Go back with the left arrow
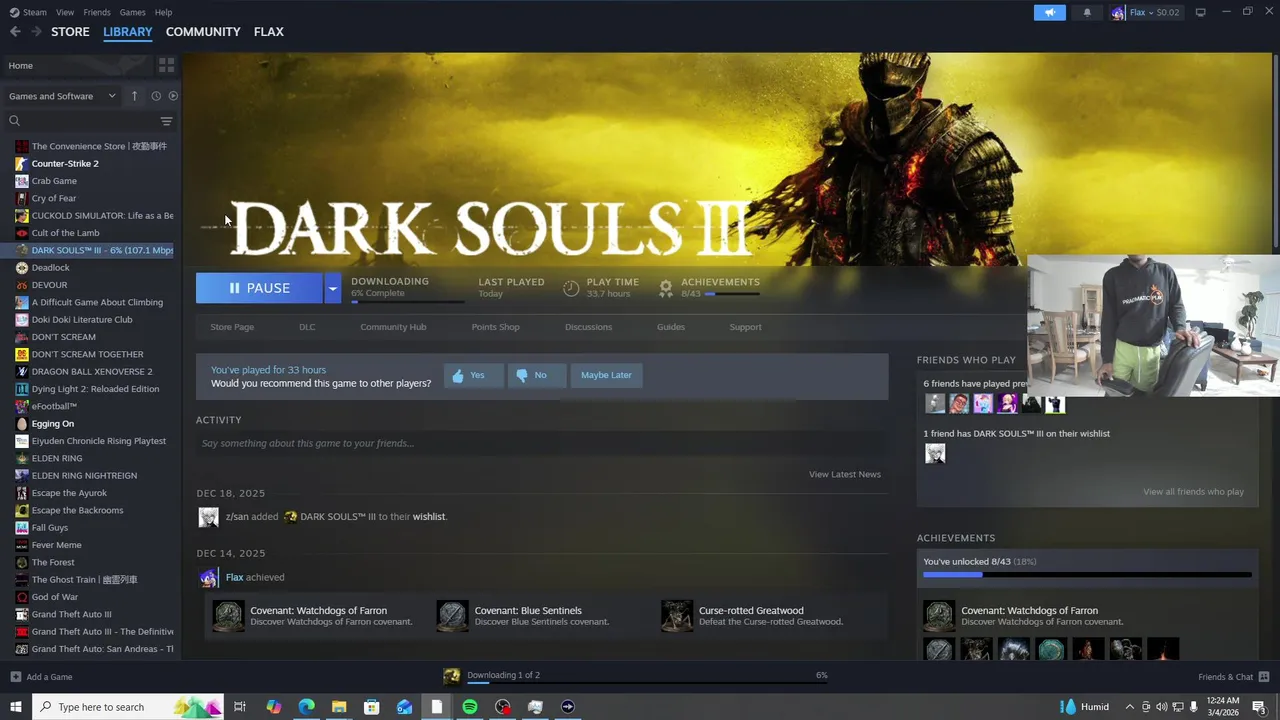 pyautogui.click(x=15, y=32)
